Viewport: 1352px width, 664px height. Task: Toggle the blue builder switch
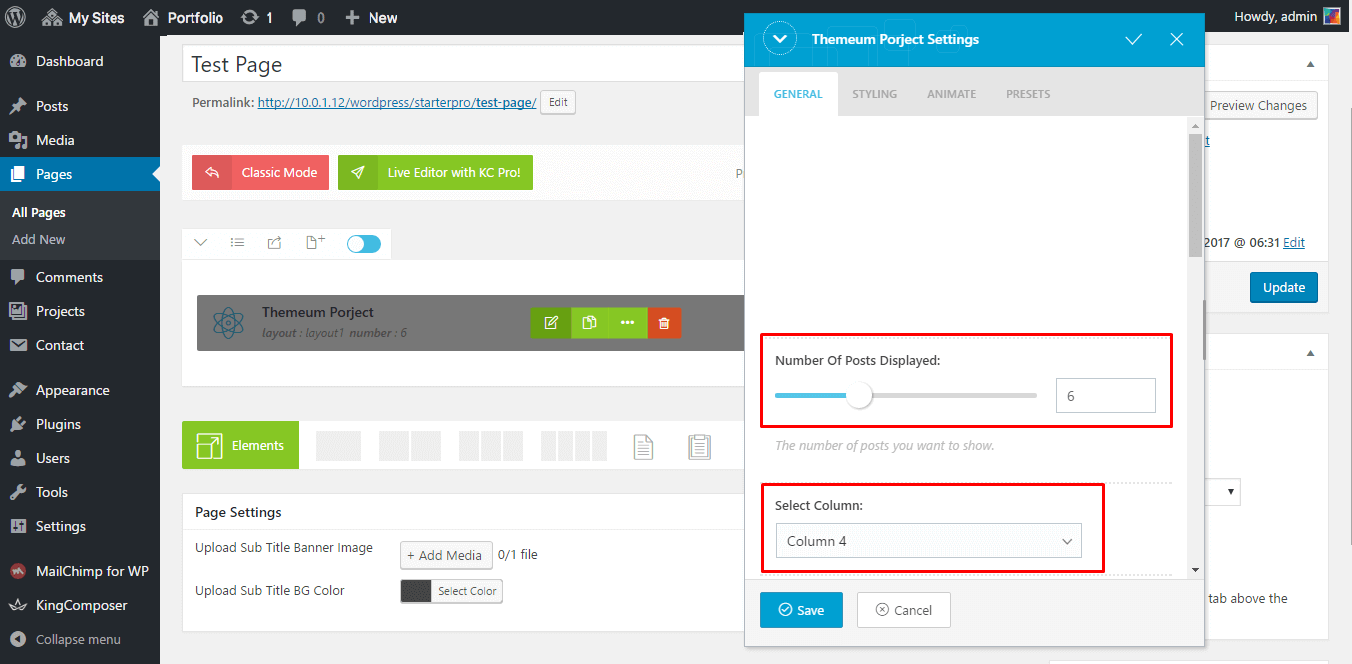pos(364,244)
